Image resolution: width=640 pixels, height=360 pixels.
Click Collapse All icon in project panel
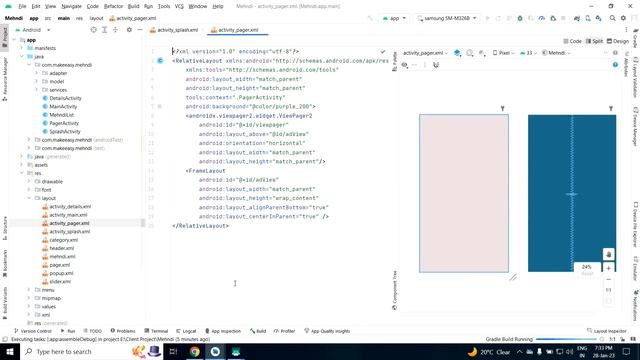(x=115, y=30)
